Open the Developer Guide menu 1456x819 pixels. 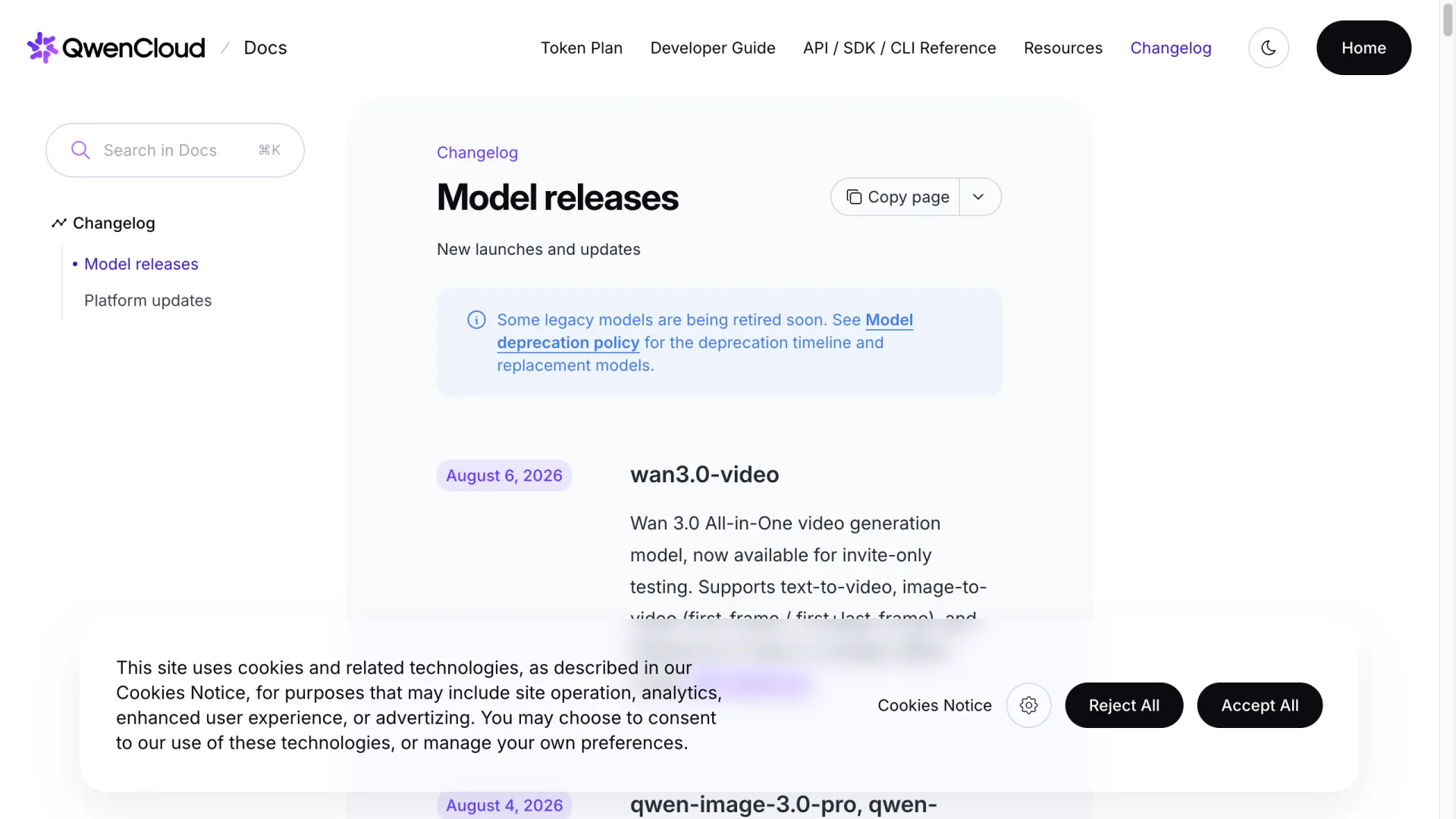[x=713, y=48]
